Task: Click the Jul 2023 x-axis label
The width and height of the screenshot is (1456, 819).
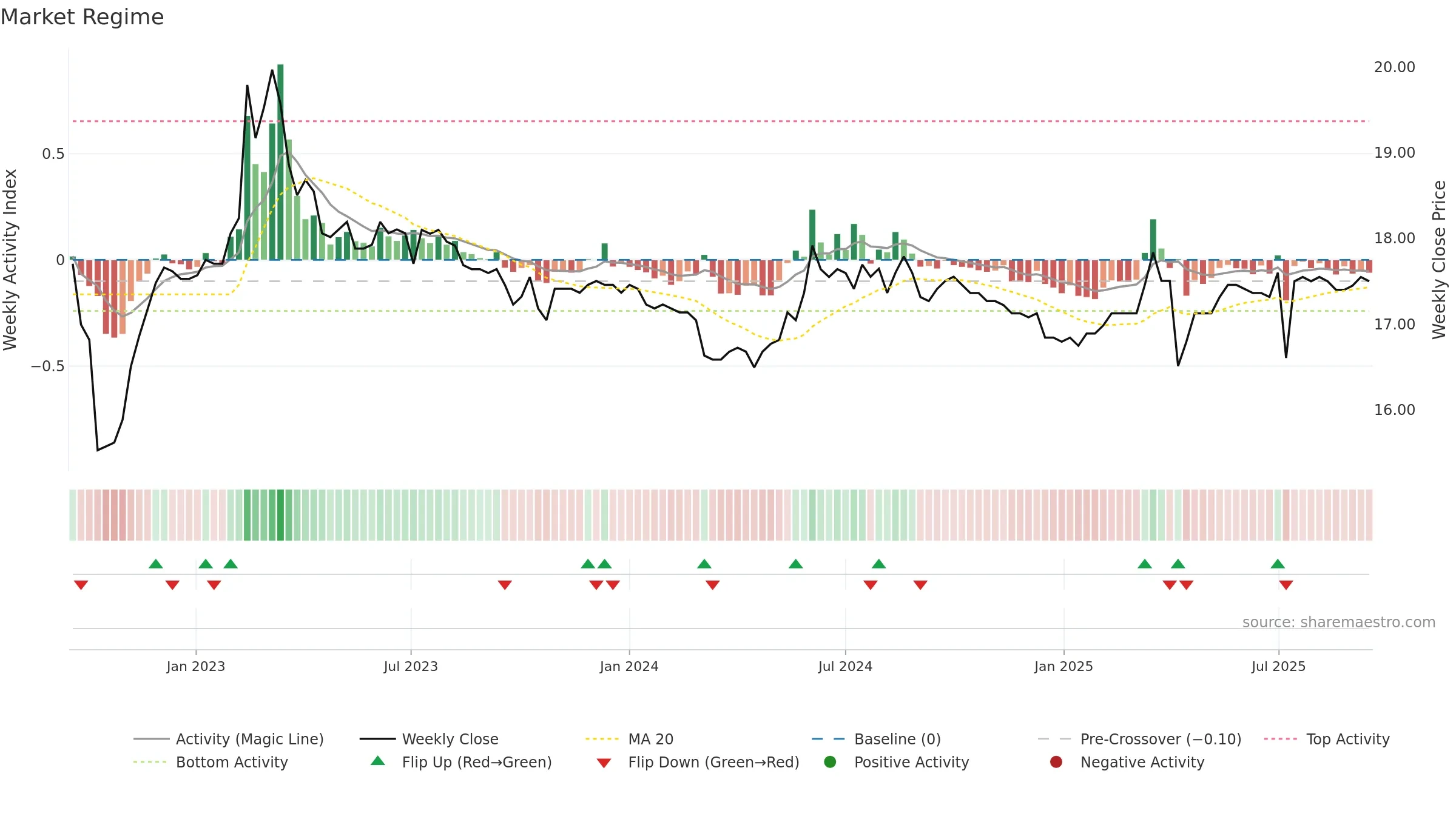Action: (x=411, y=666)
